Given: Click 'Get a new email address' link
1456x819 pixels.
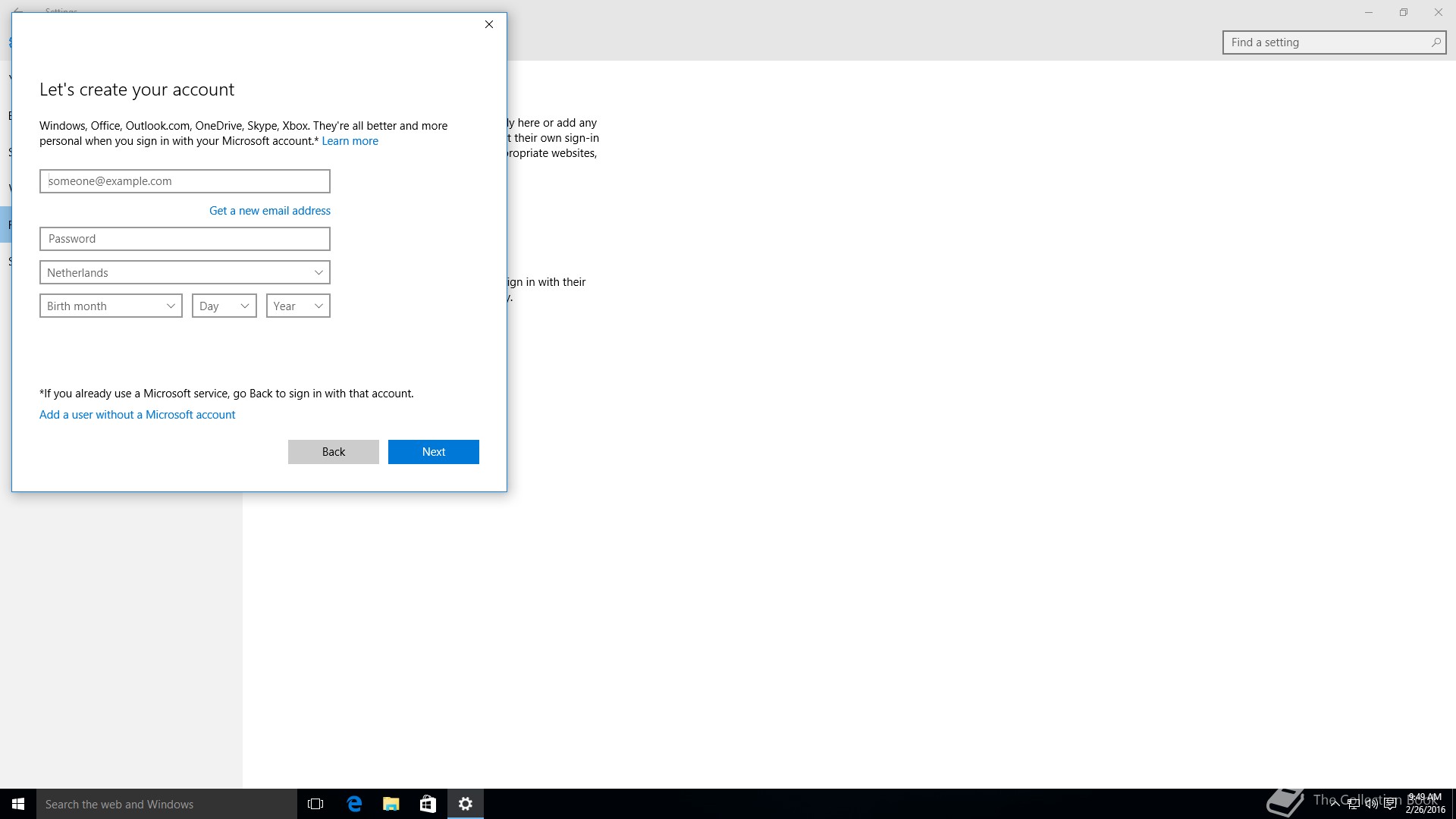Looking at the screenshot, I should pos(270,211).
